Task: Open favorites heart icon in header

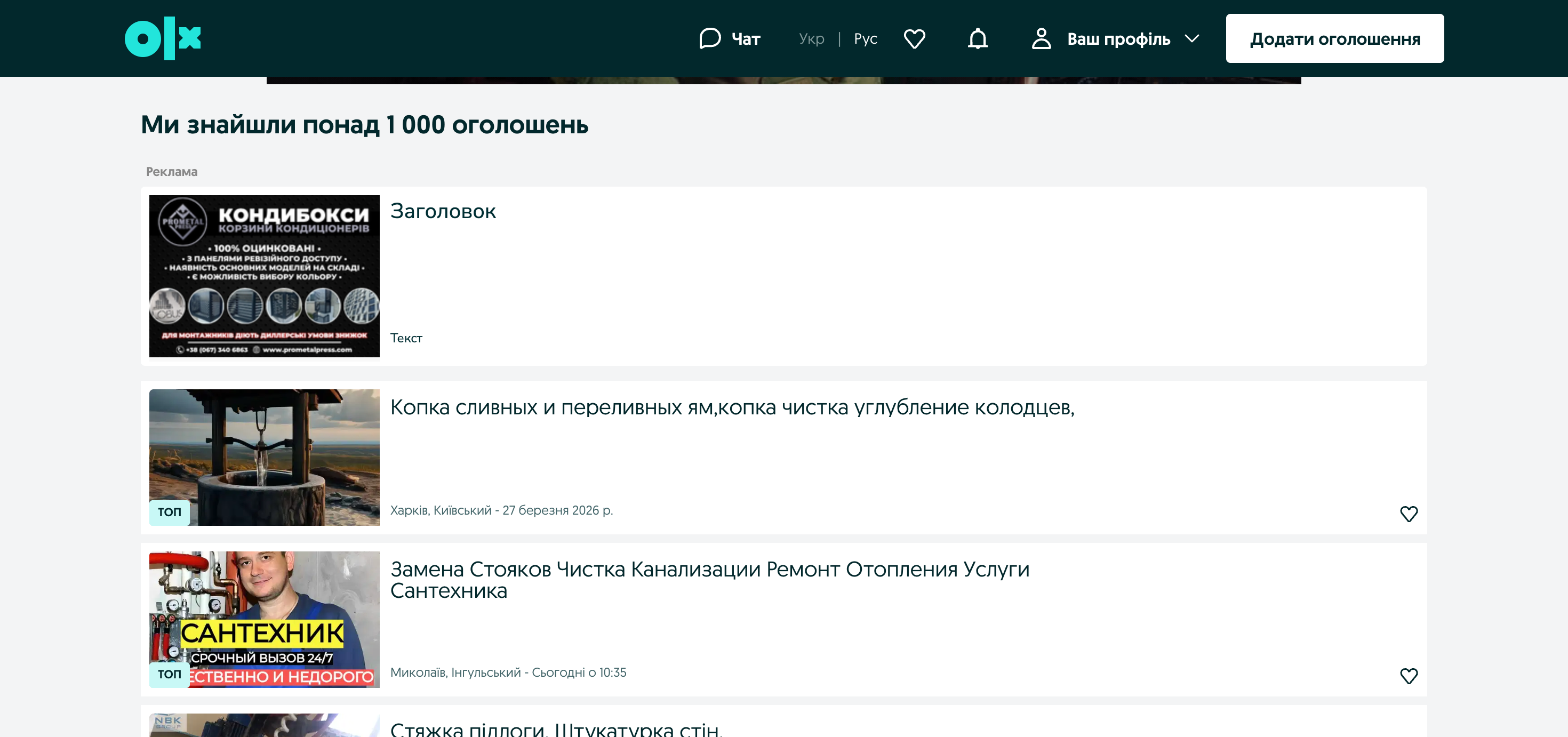Action: tap(914, 38)
